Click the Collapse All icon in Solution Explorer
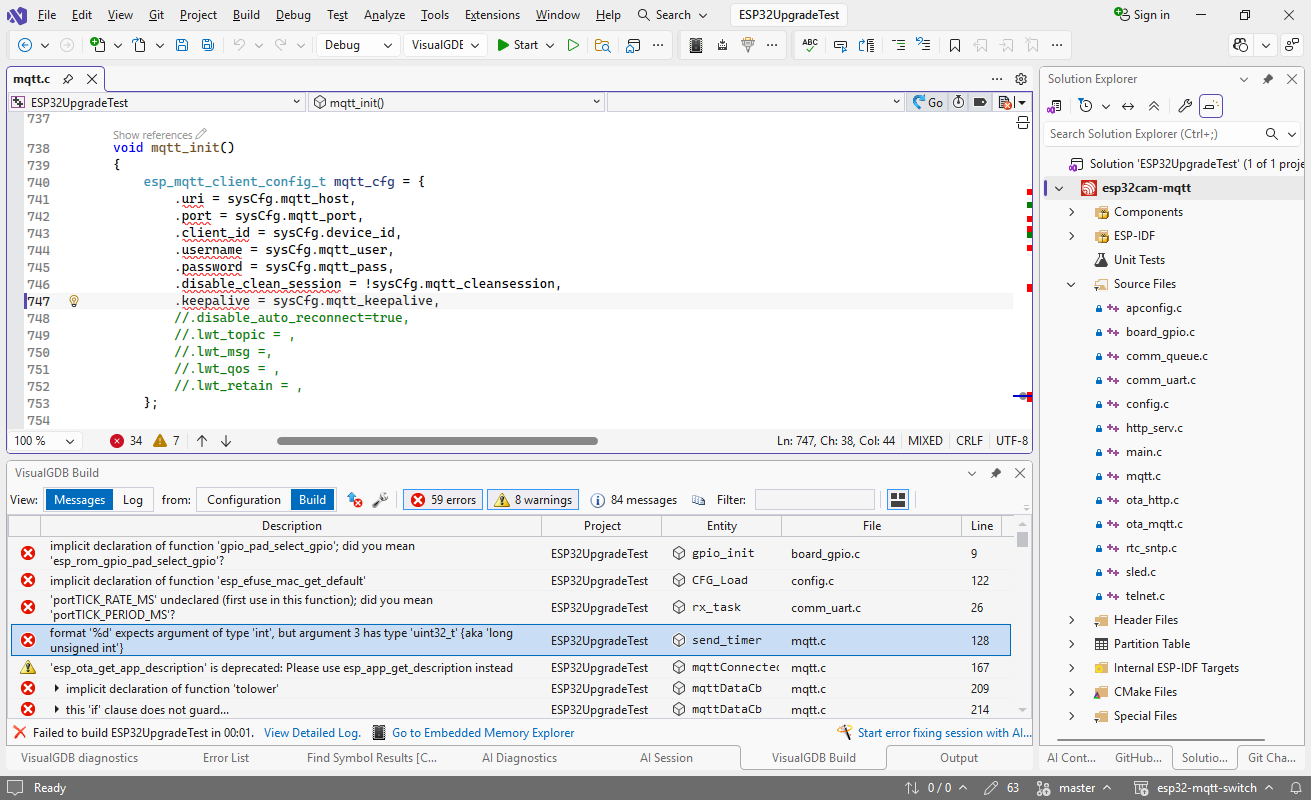Screen dimensions: 1311x801 click(x=1153, y=106)
